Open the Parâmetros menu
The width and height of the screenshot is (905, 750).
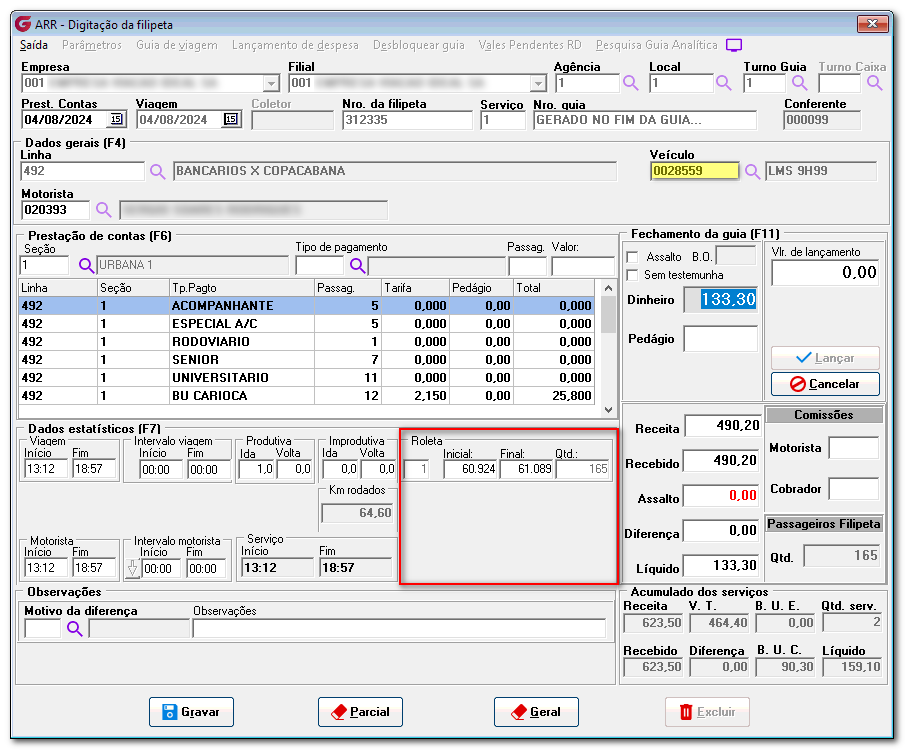[x=92, y=45]
